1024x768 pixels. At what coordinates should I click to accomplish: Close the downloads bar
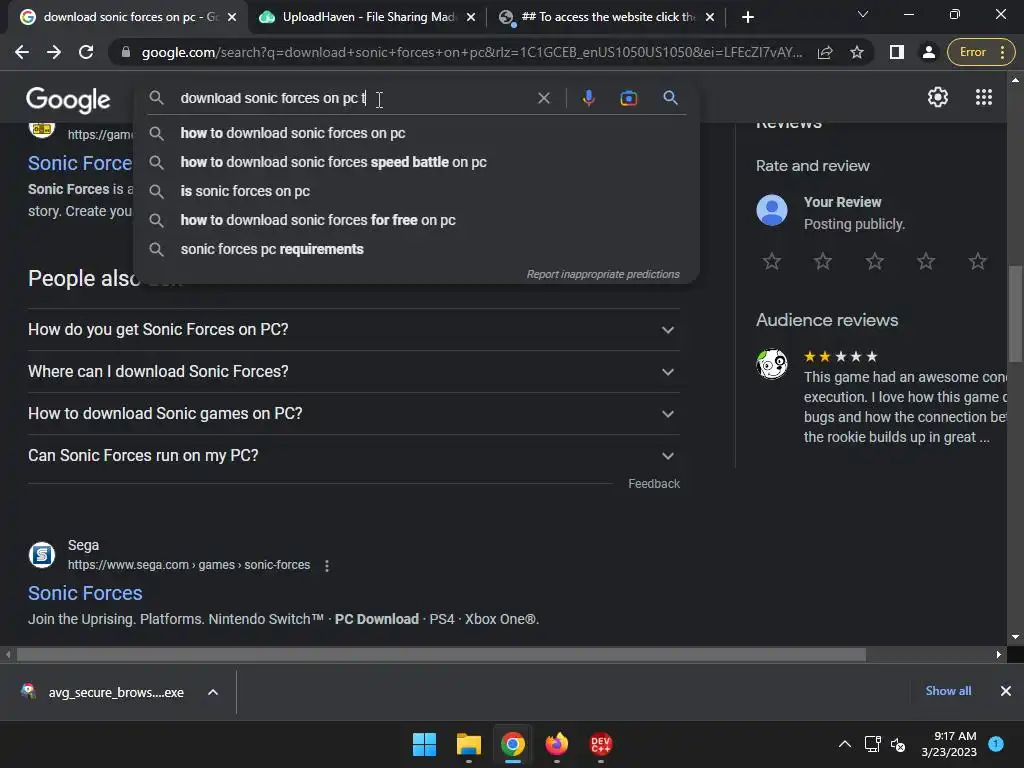pyautogui.click(x=1006, y=691)
